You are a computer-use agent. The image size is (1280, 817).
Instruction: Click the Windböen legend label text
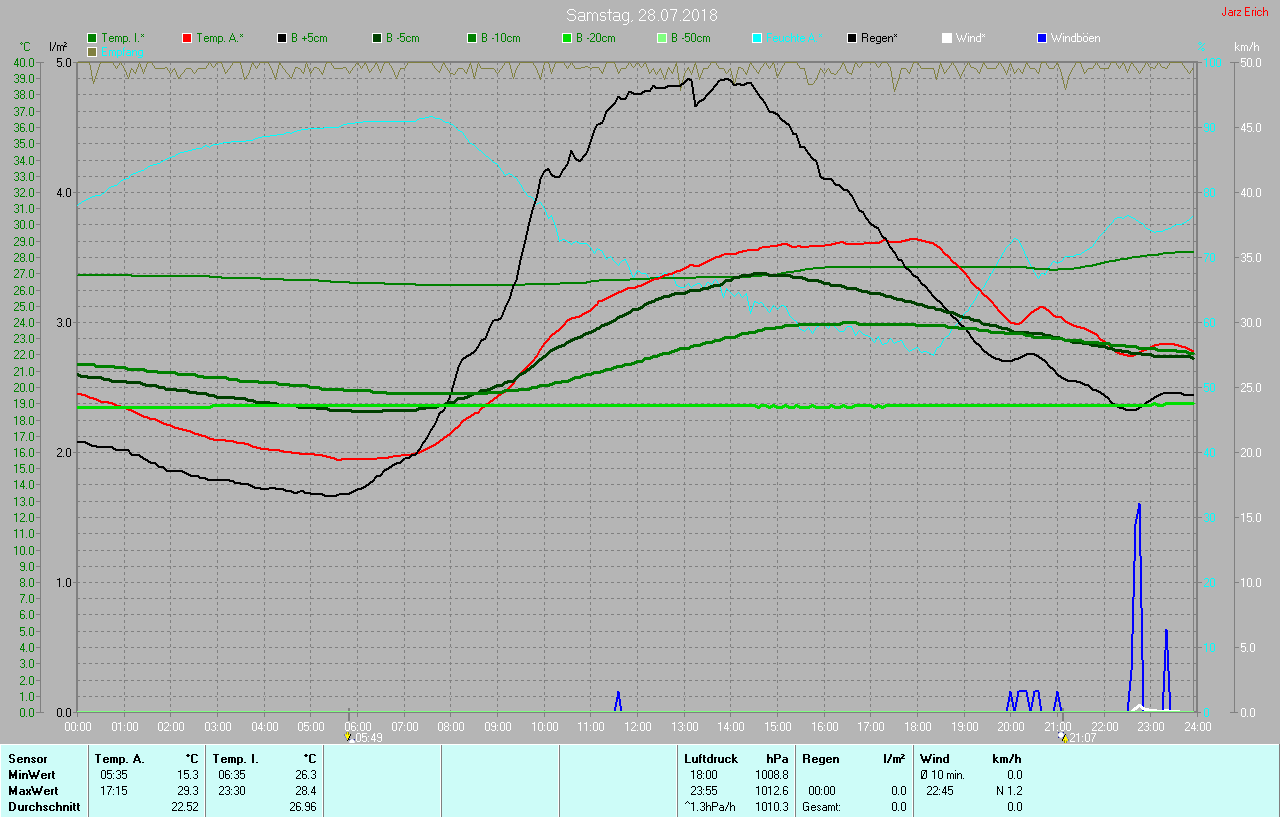pos(1075,38)
